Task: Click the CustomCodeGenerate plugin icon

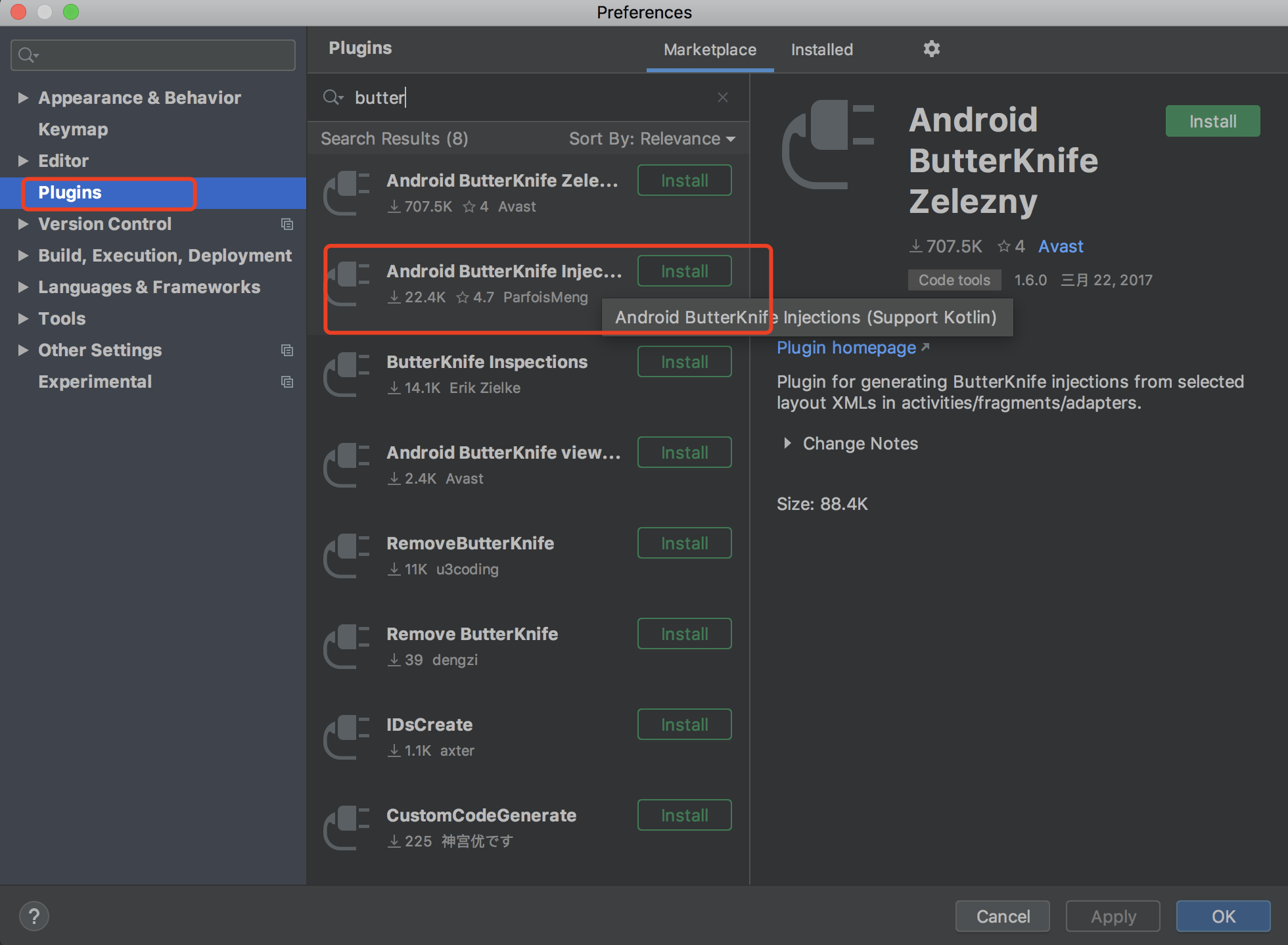Action: (347, 827)
